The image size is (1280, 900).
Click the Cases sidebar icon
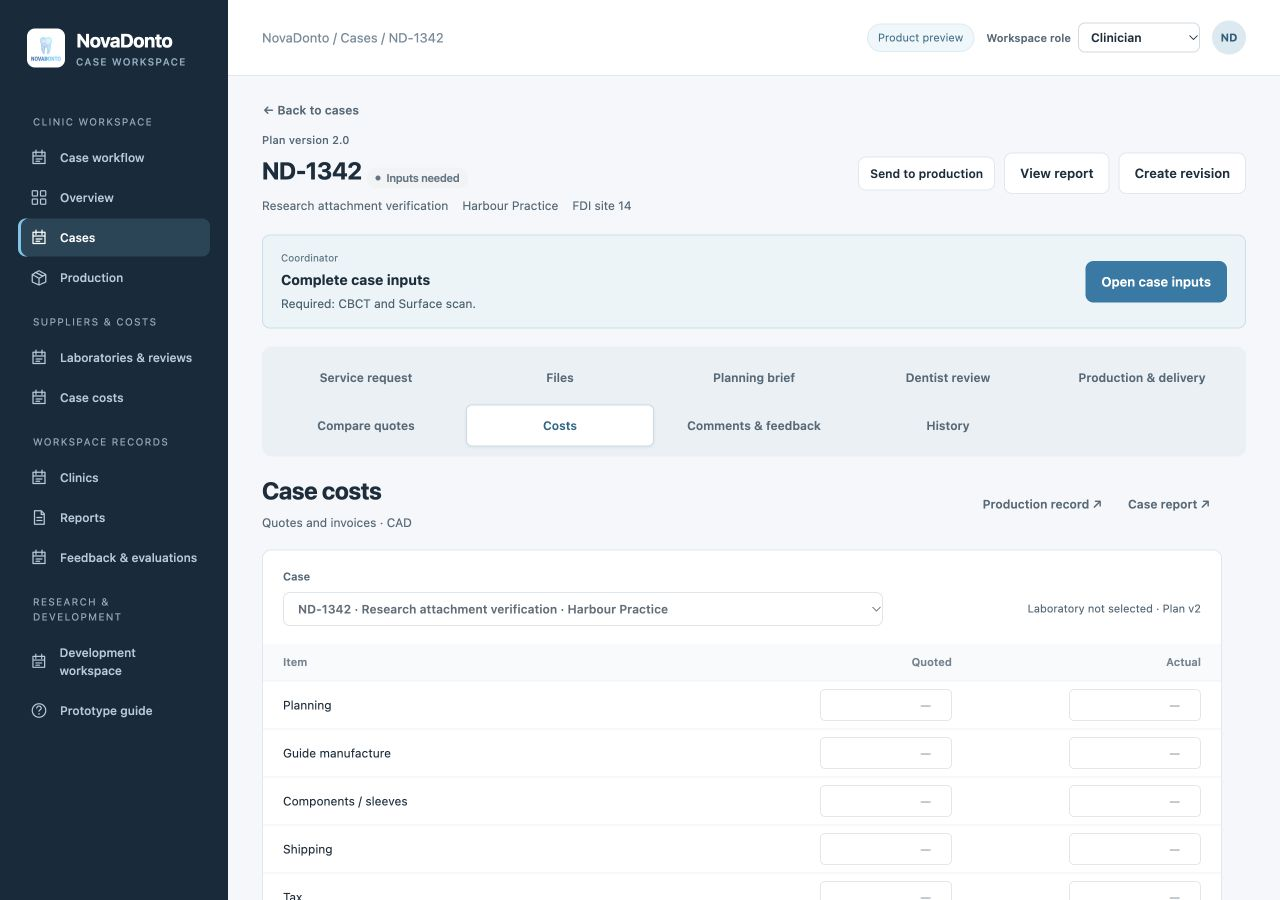click(39, 238)
